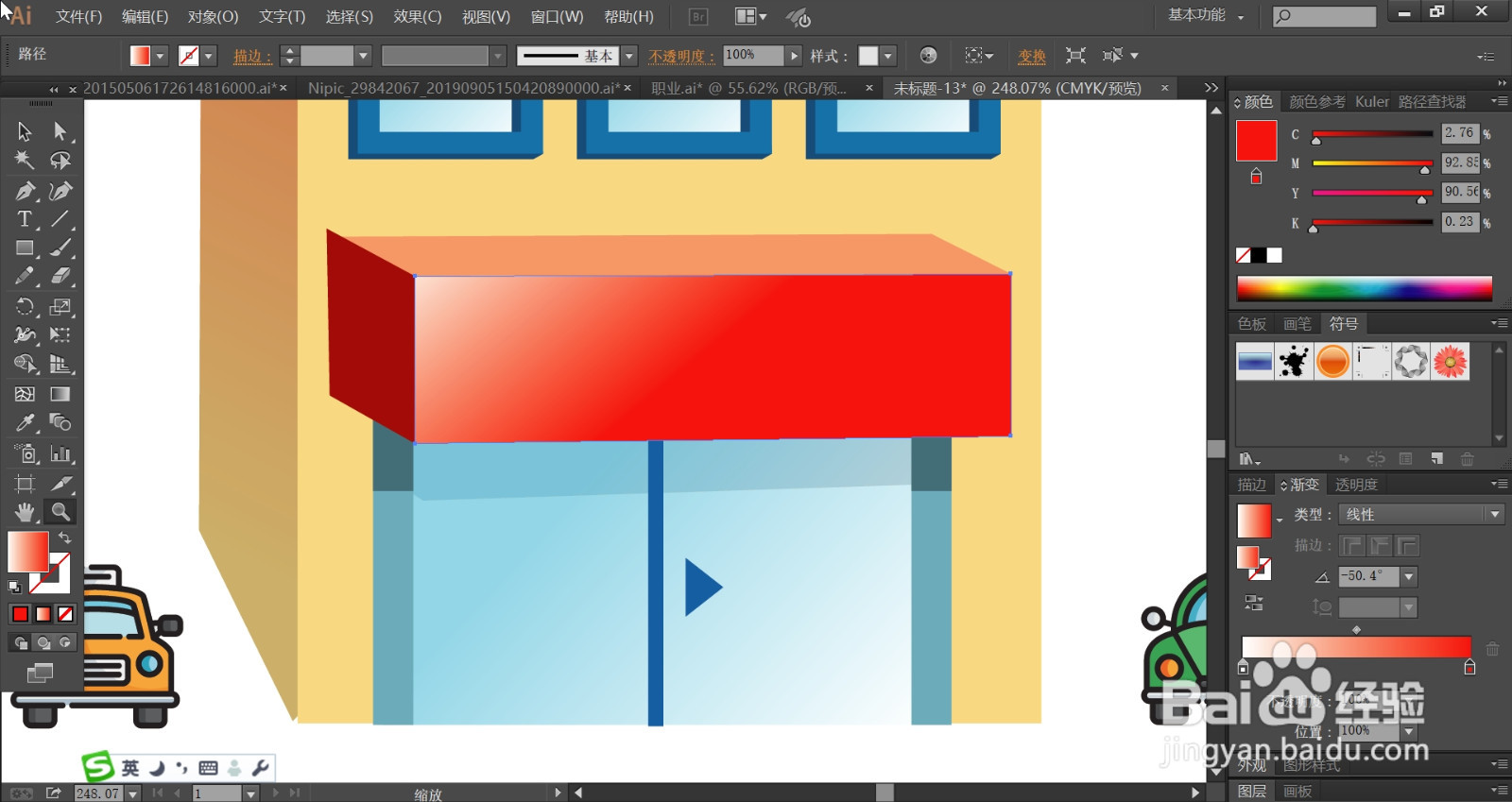
Task: Set paint mode to solid Color
Action: pyautogui.click(x=20, y=614)
